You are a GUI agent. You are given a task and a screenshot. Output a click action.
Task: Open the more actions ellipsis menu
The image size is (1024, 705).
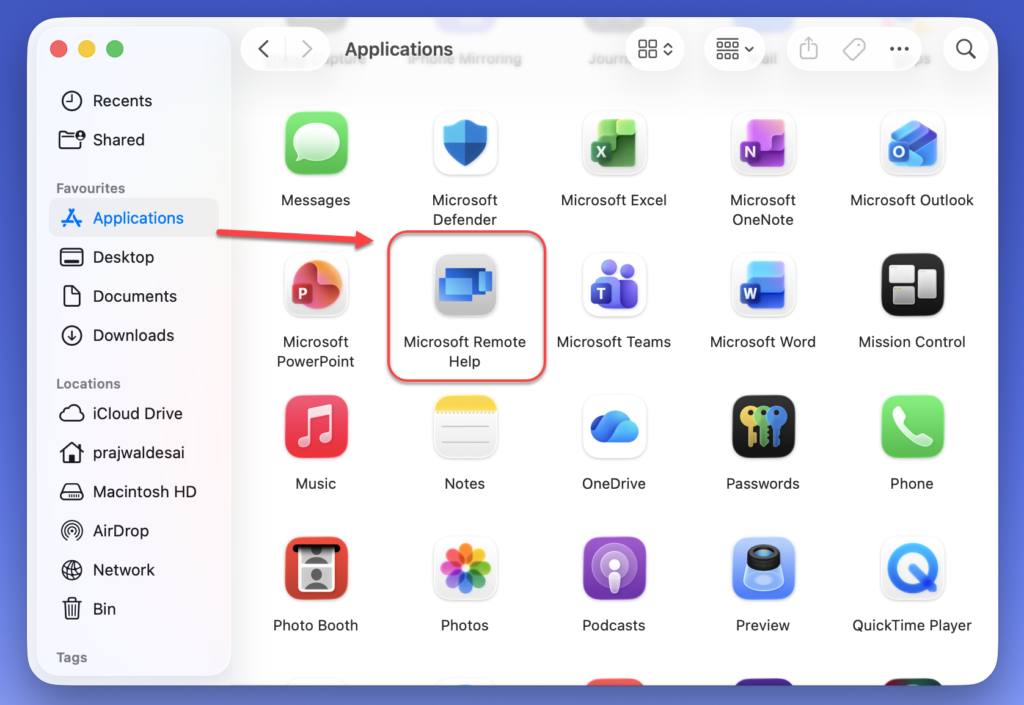[899, 49]
